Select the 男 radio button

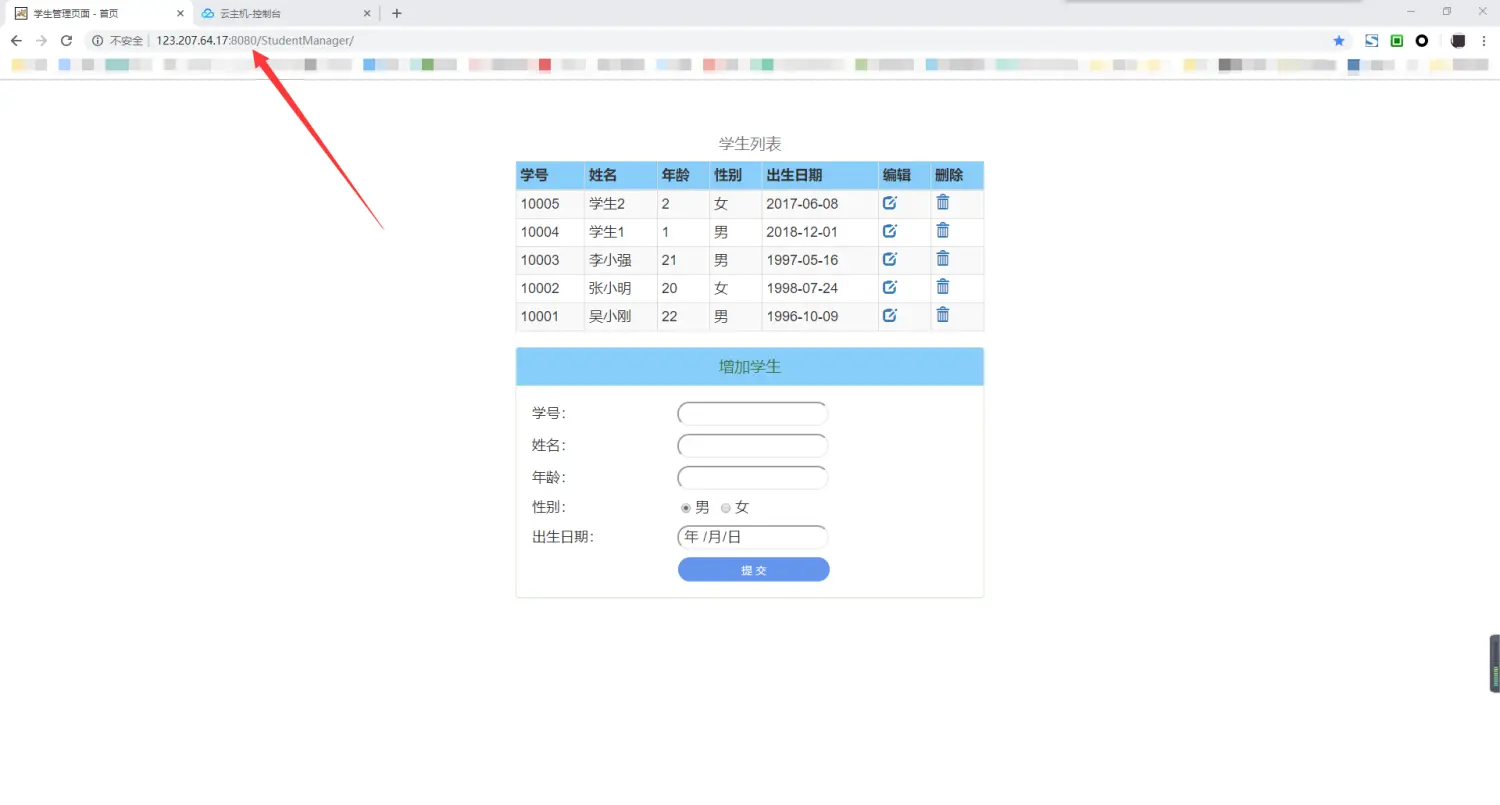pos(686,508)
